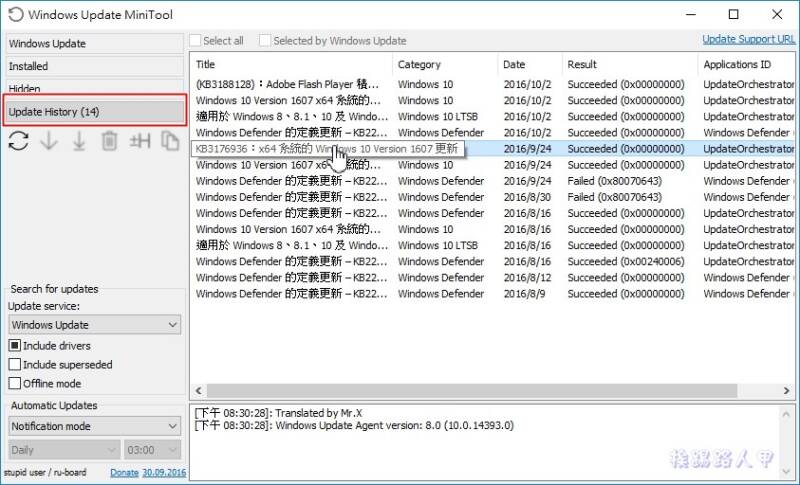Click the Translated by Mr.X log line
Image resolution: width=800 pixels, height=485 pixels.
[x=278, y=413]
